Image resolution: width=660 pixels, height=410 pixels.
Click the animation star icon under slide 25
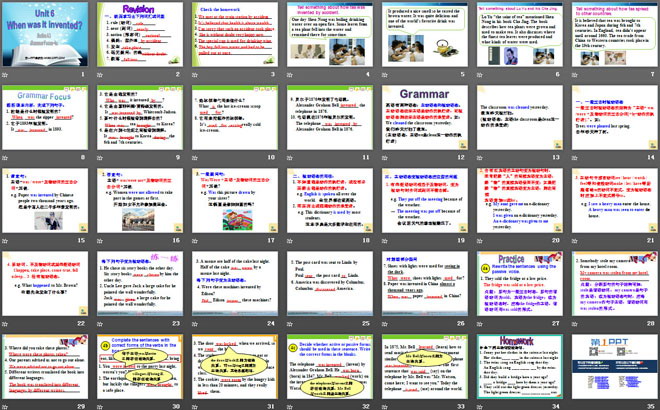290,324
